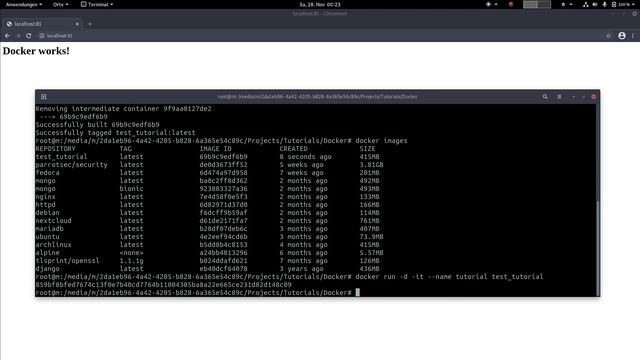Close the terminal window
The height and width of the screenshot is (360, 640).
click(593, 97)
